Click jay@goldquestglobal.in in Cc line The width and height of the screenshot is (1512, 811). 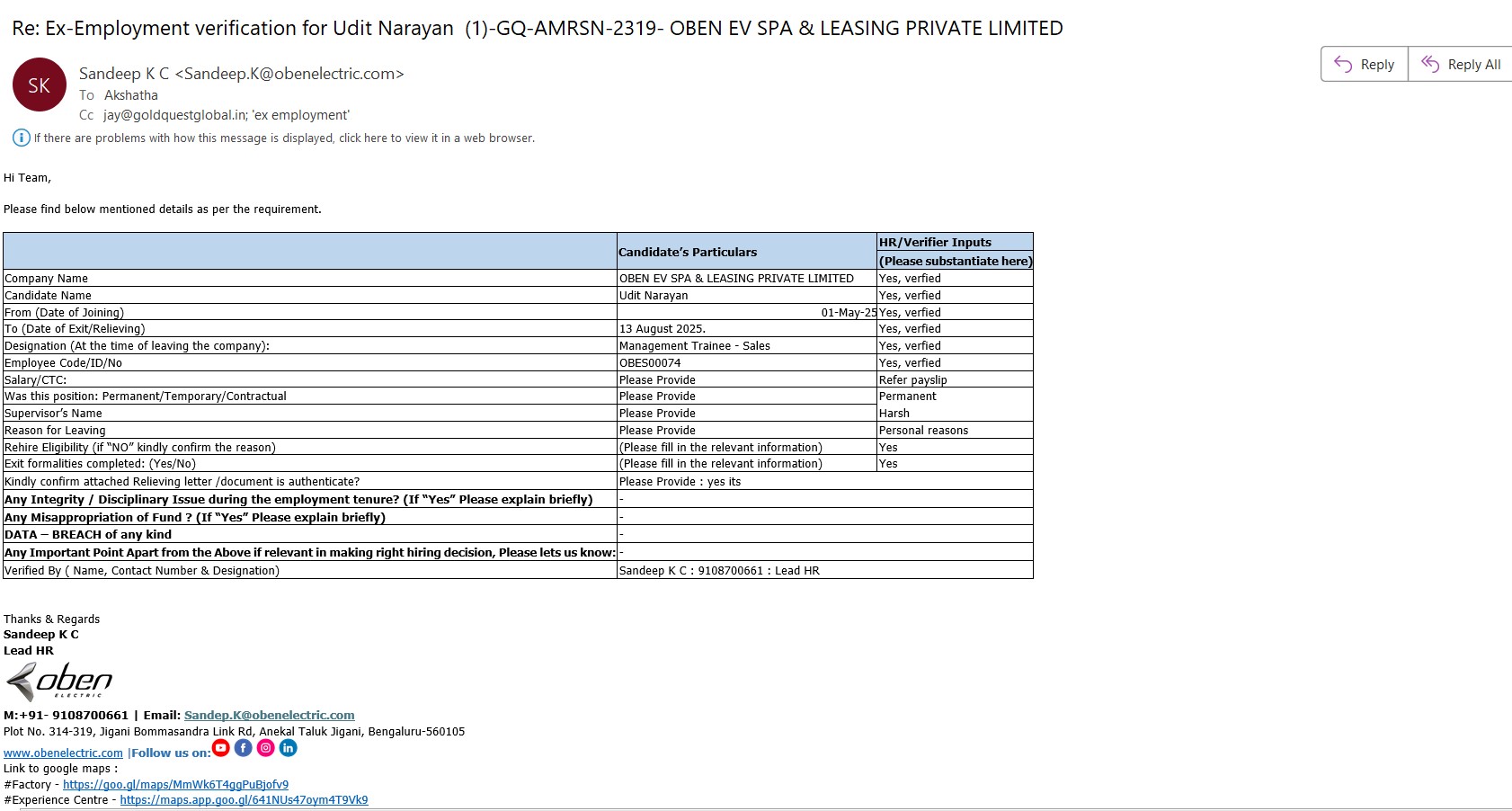coord(174,115)
